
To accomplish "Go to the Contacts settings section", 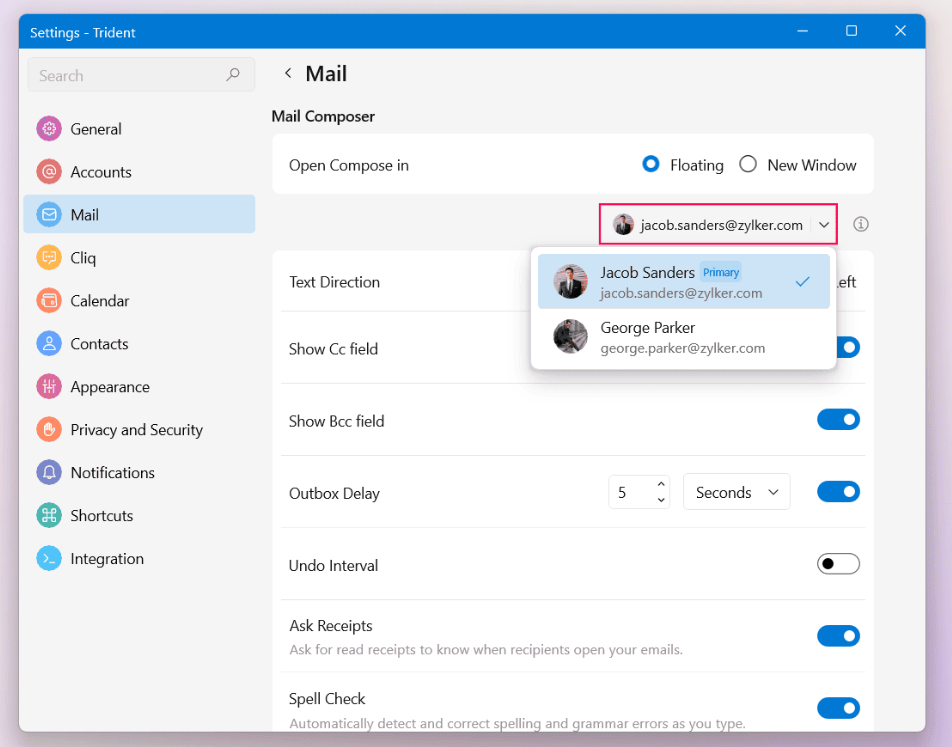I will click(139, 344).
